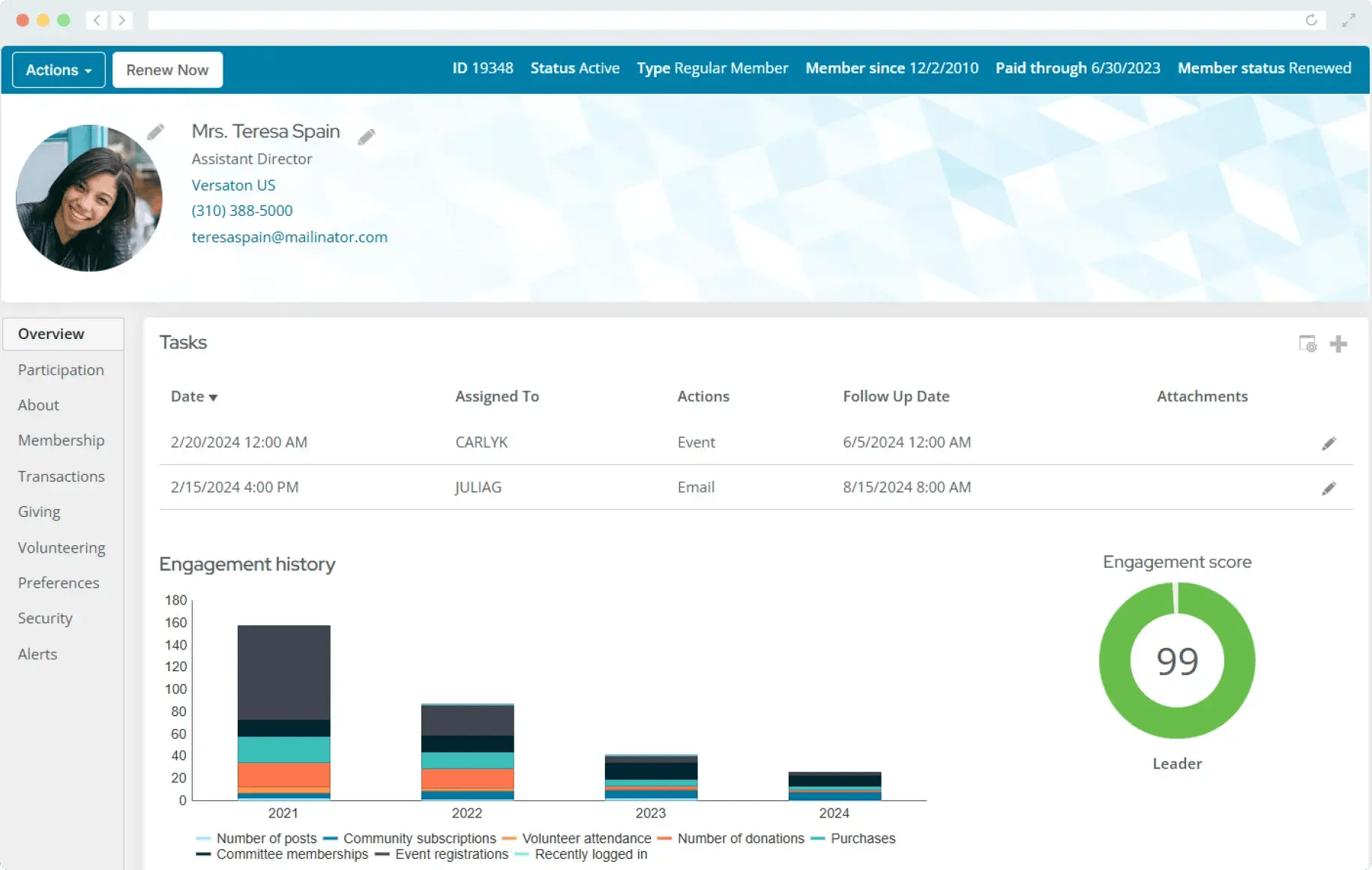Edit the profile photo using the pencil icon
This screenshot has width=1372, height=870.
coord(156,131)
